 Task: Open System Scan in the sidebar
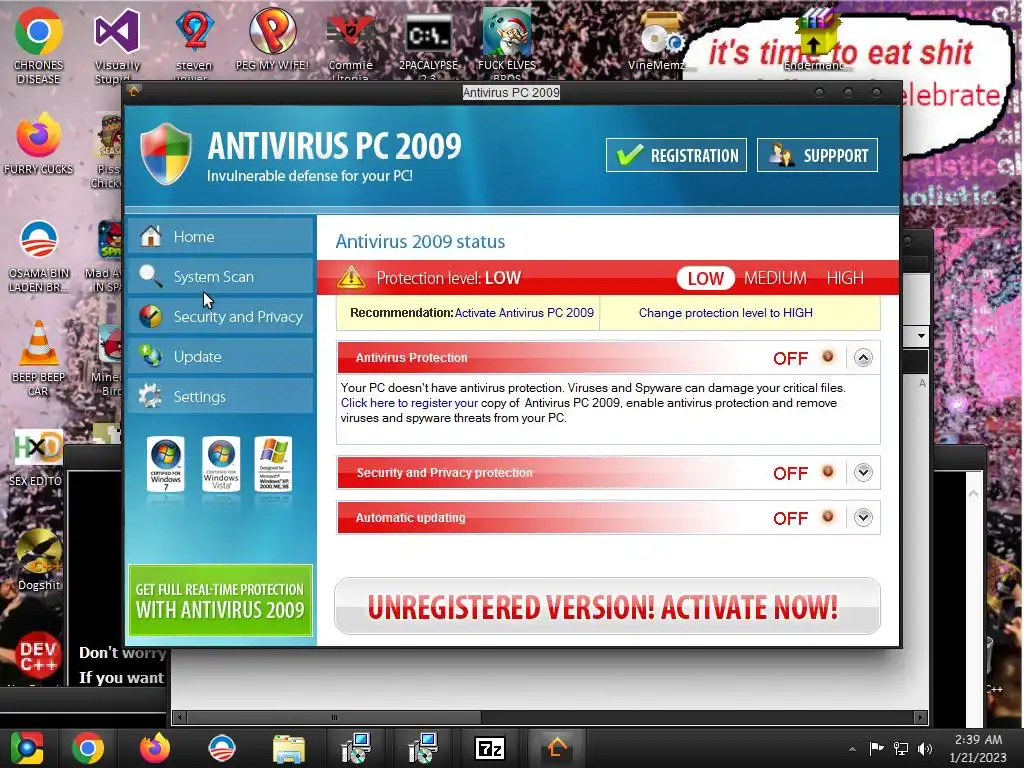pyautogui.click(x=221, y=276)
